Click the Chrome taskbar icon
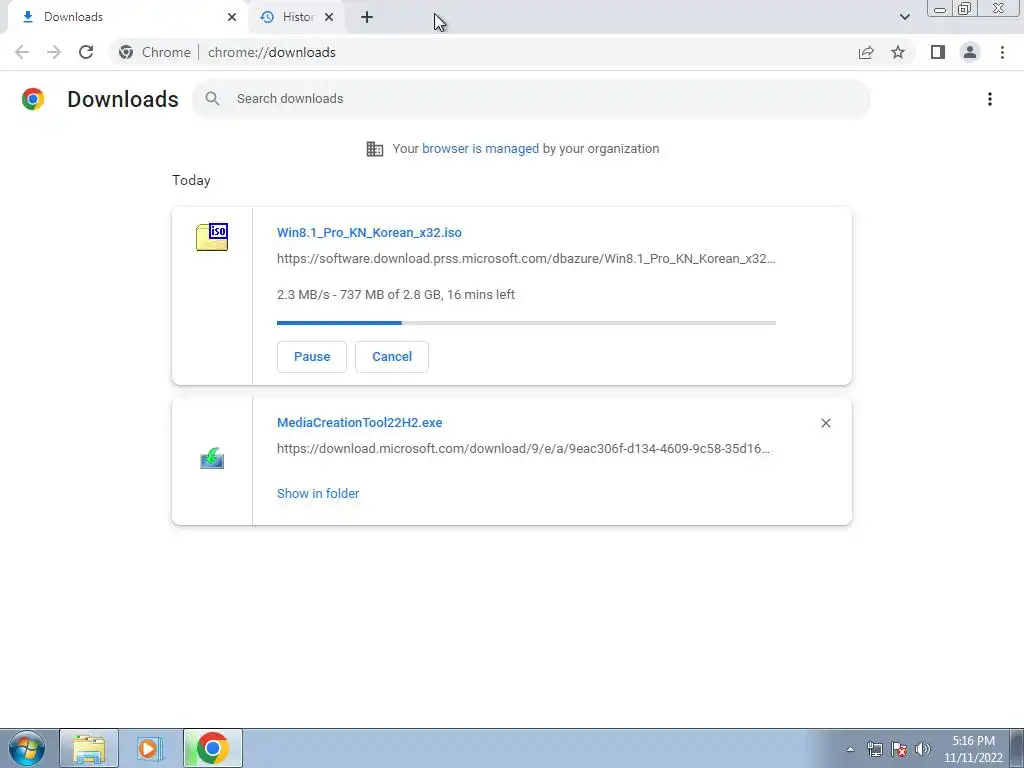Image resolution: width=1024 pixels, height=768 pixels. point(212,748)
